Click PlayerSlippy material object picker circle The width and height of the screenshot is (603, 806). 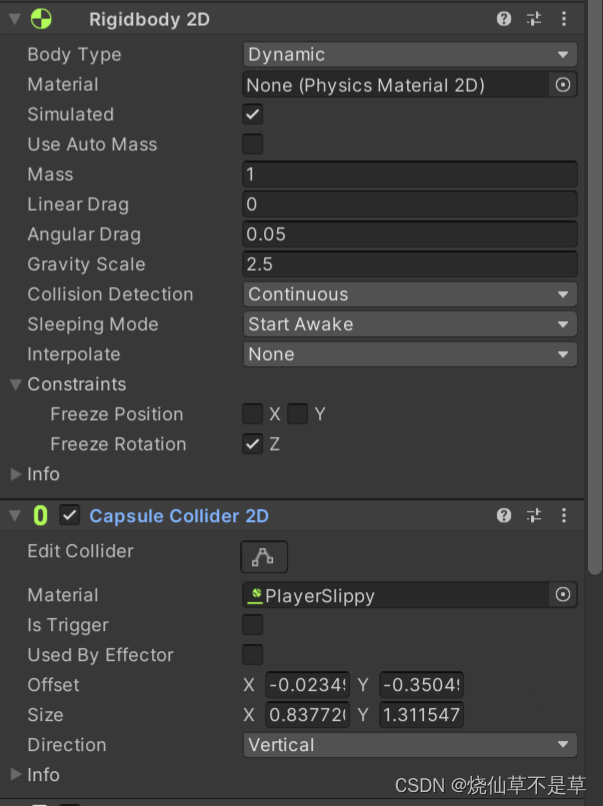(563, 595)
